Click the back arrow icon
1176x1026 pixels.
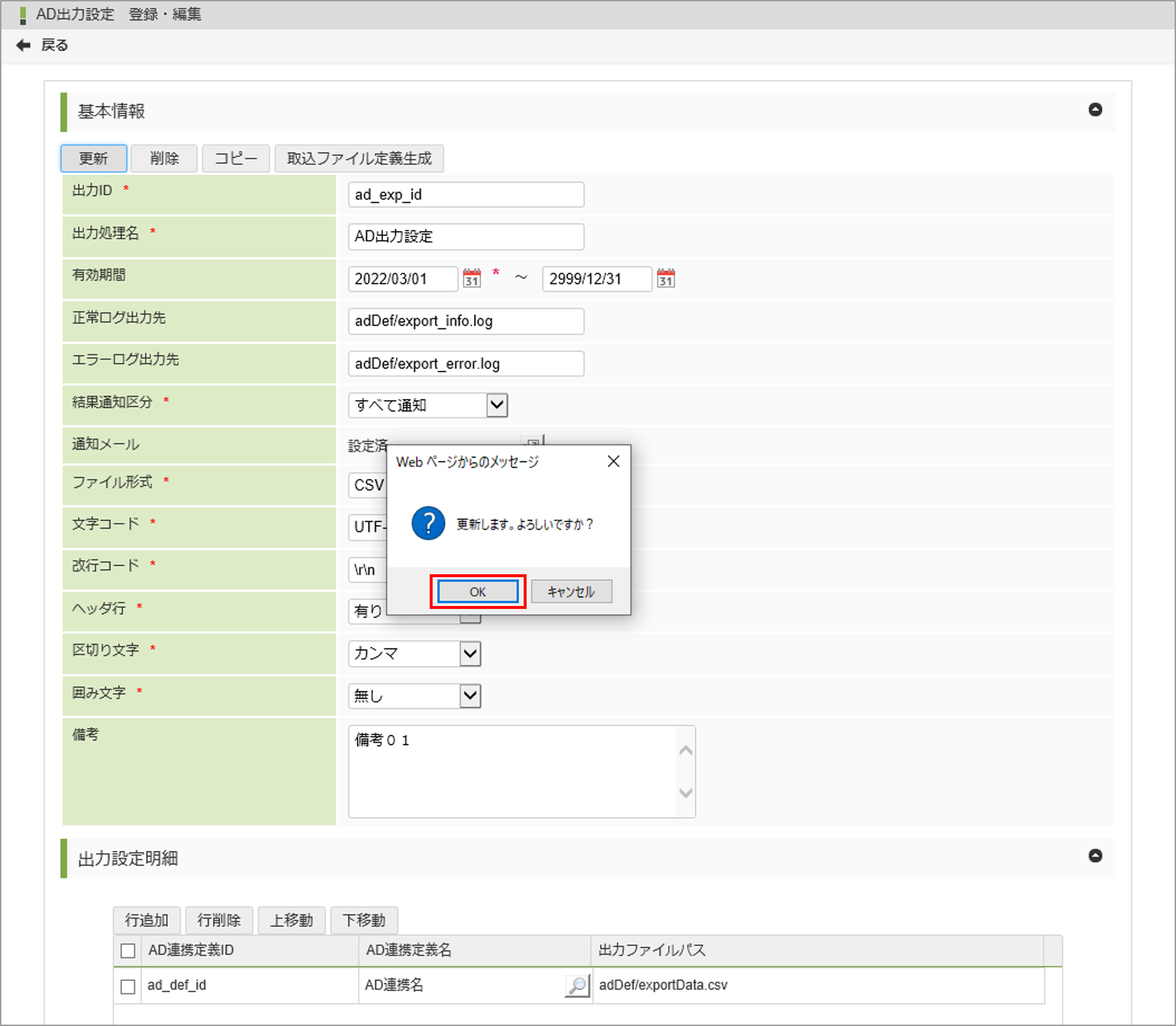click(x=23, y=45)
